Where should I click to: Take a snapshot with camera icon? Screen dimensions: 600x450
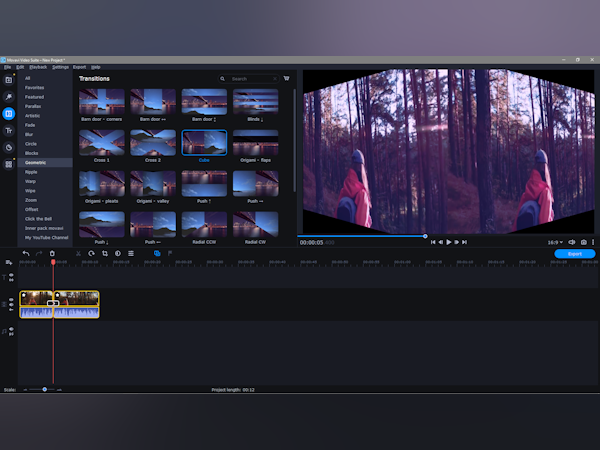584,242
